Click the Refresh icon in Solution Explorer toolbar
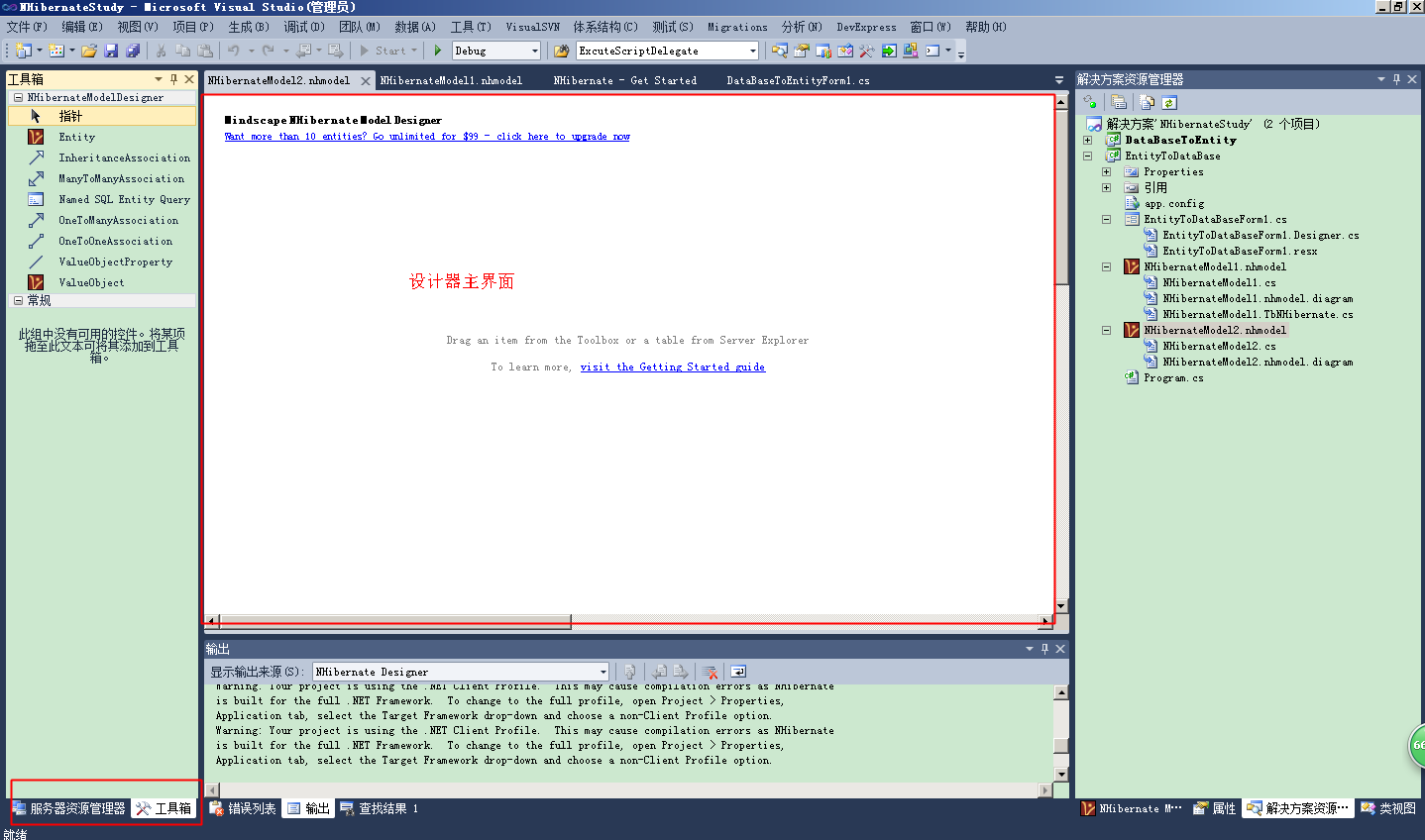This screenshot has width=1425, height=840. pyautogui.click(x=1169, y=102)
